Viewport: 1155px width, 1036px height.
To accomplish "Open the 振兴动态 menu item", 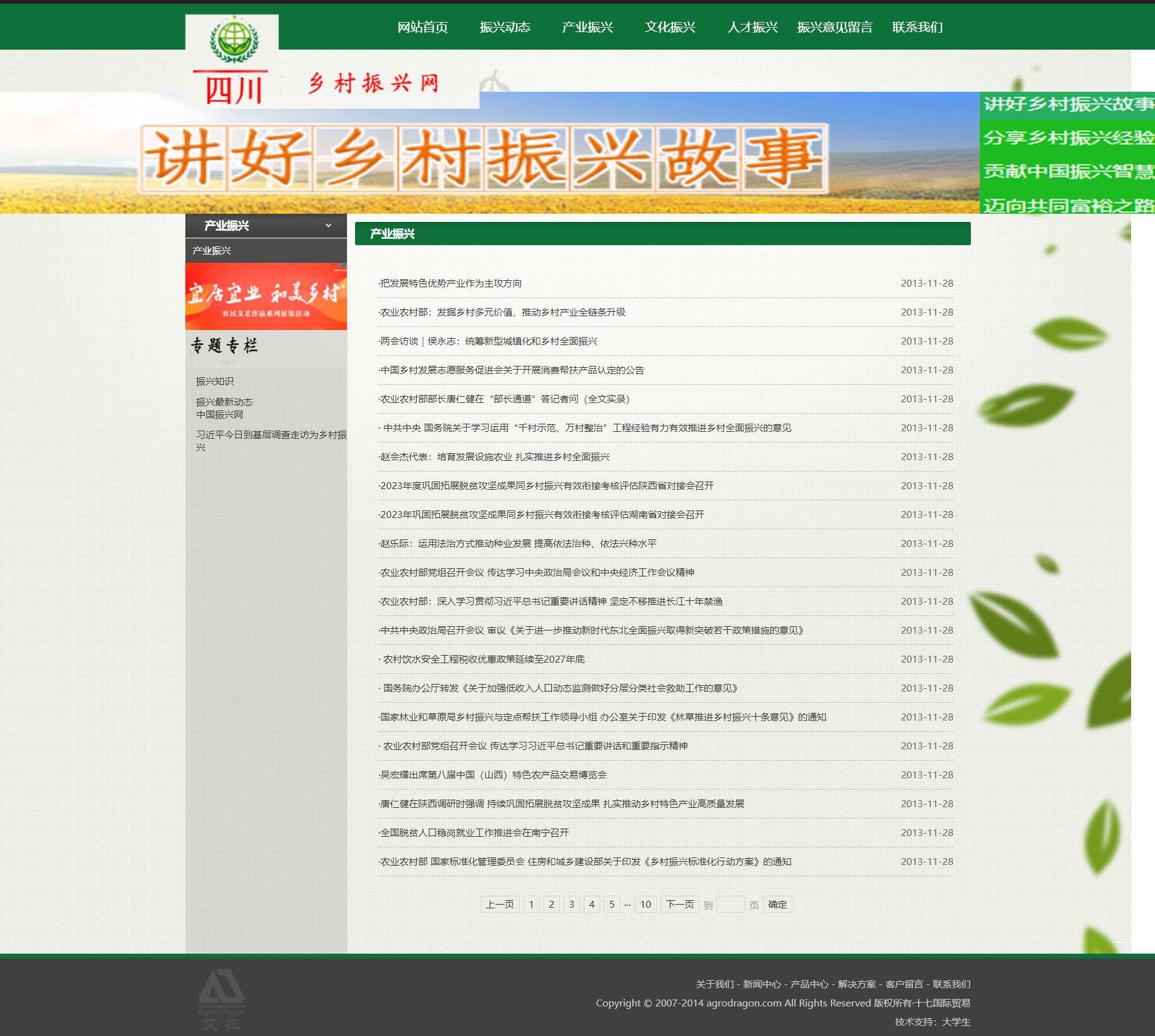I will click(505, 27).
